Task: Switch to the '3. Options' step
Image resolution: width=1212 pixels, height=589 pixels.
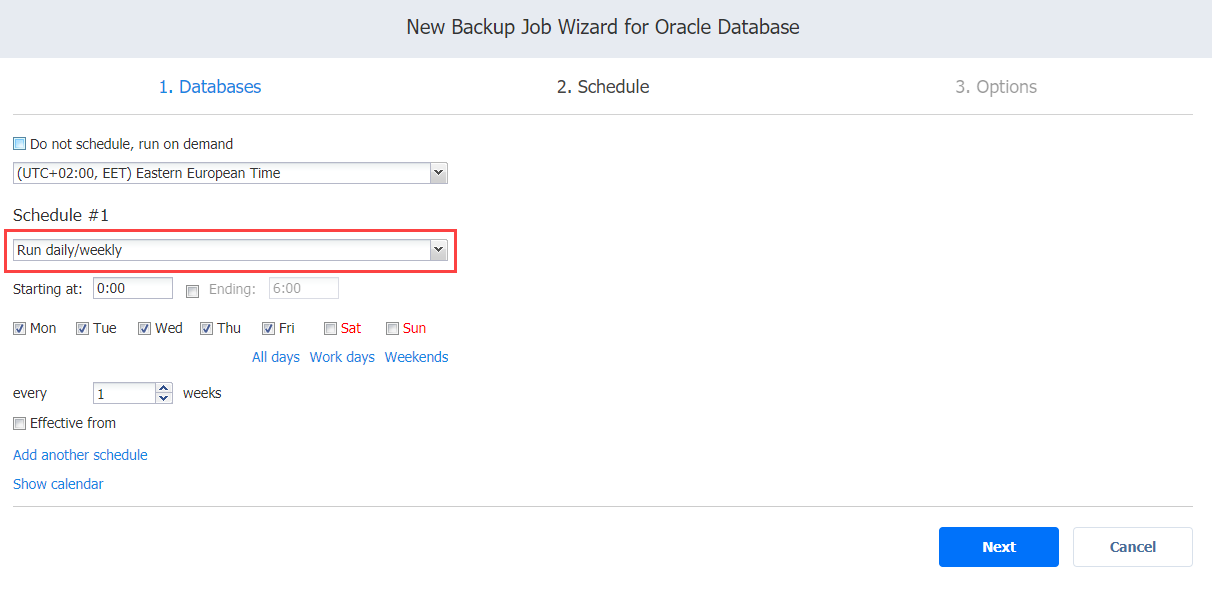Action: click(x=996, y=87)
